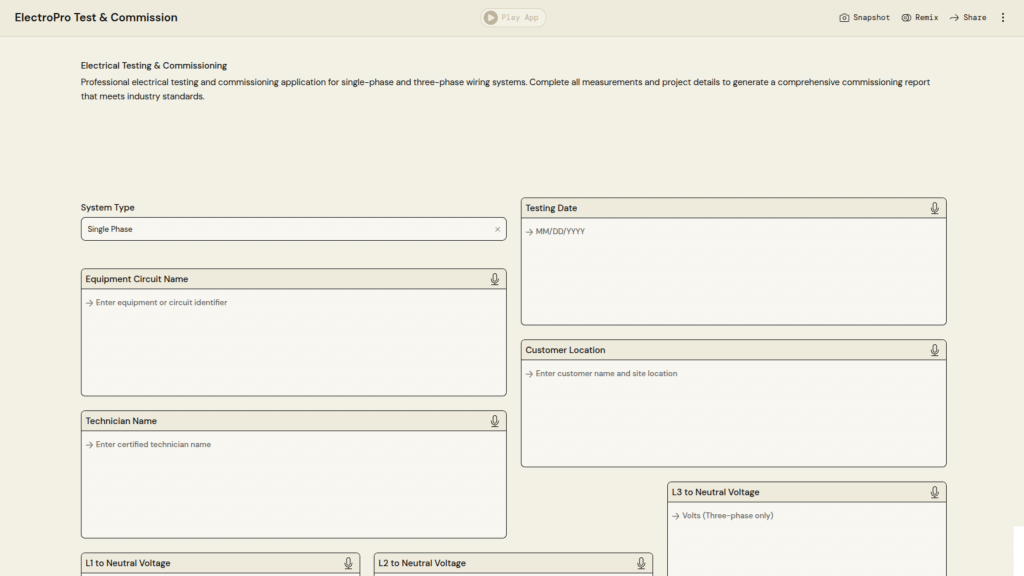Screen dimensions: 1024x576
Task: Start voice input for Technician Name
Action: pyautogui.click(x=494, y=421)
